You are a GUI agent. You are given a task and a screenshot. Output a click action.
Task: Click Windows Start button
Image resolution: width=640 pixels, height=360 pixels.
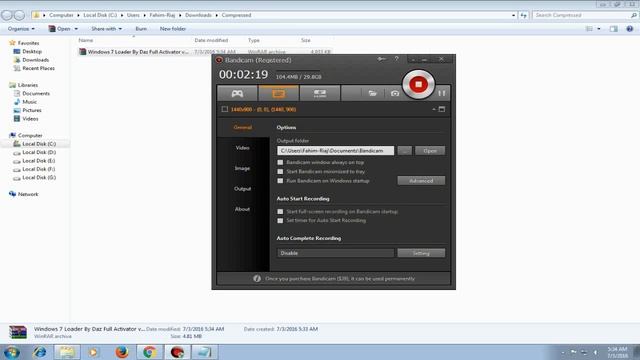click(11, 352)
